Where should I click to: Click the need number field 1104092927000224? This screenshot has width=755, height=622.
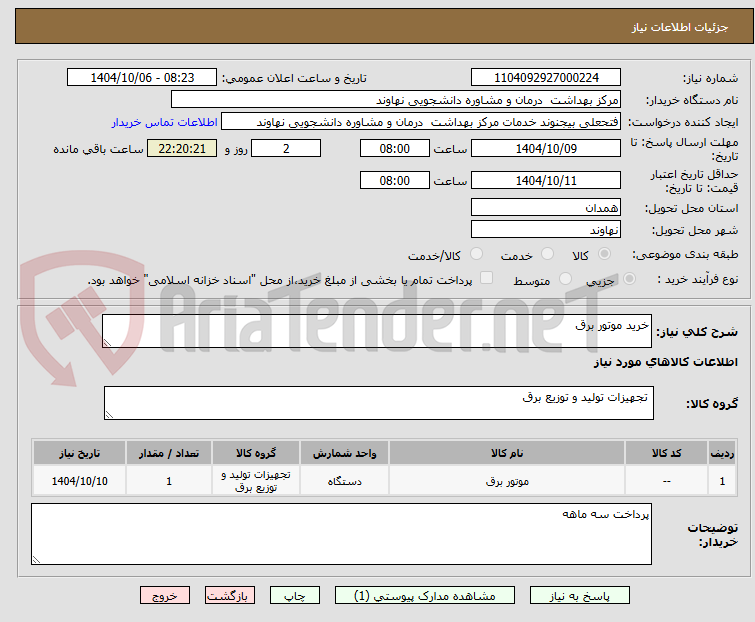[x=546, y=78]
